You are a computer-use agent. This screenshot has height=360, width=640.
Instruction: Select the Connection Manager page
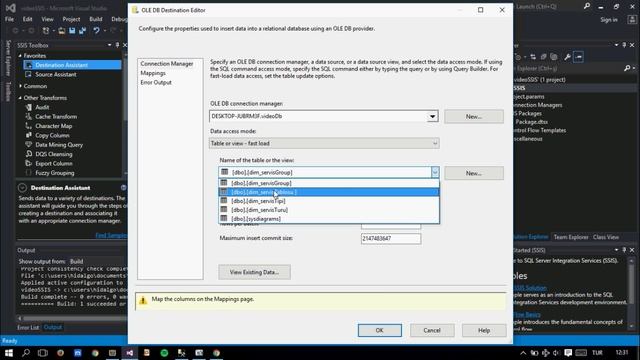[x=167, y=64]
